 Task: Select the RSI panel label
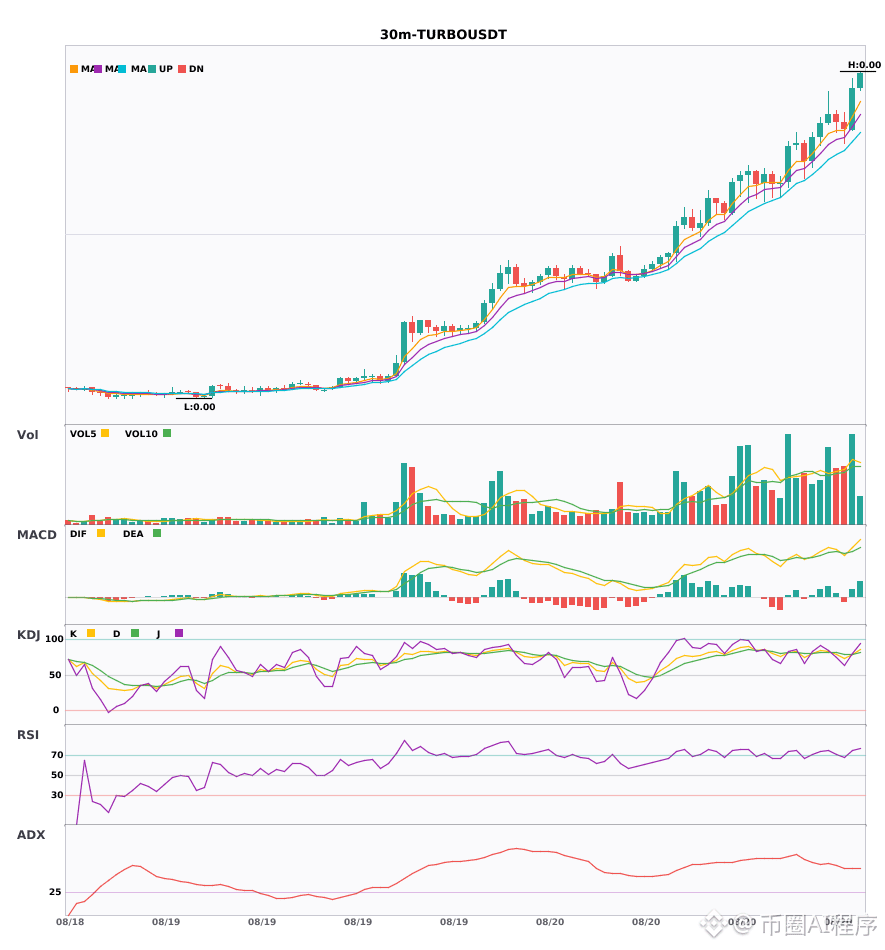click(x=27, y=735)
